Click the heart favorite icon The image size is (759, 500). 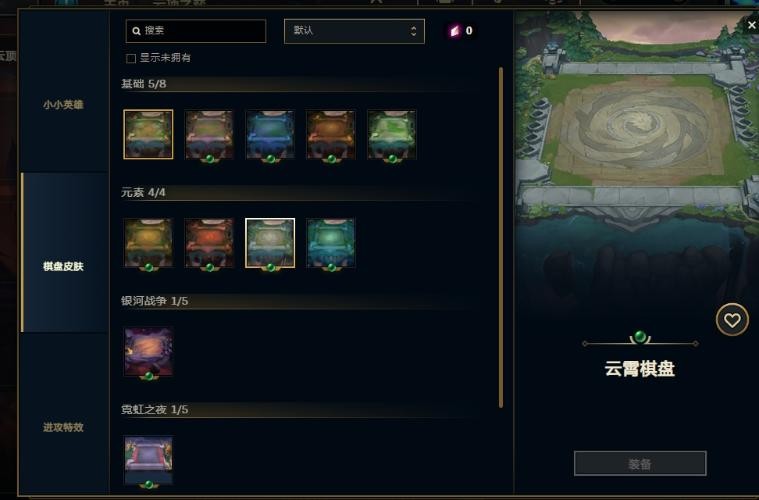point(732,319)
